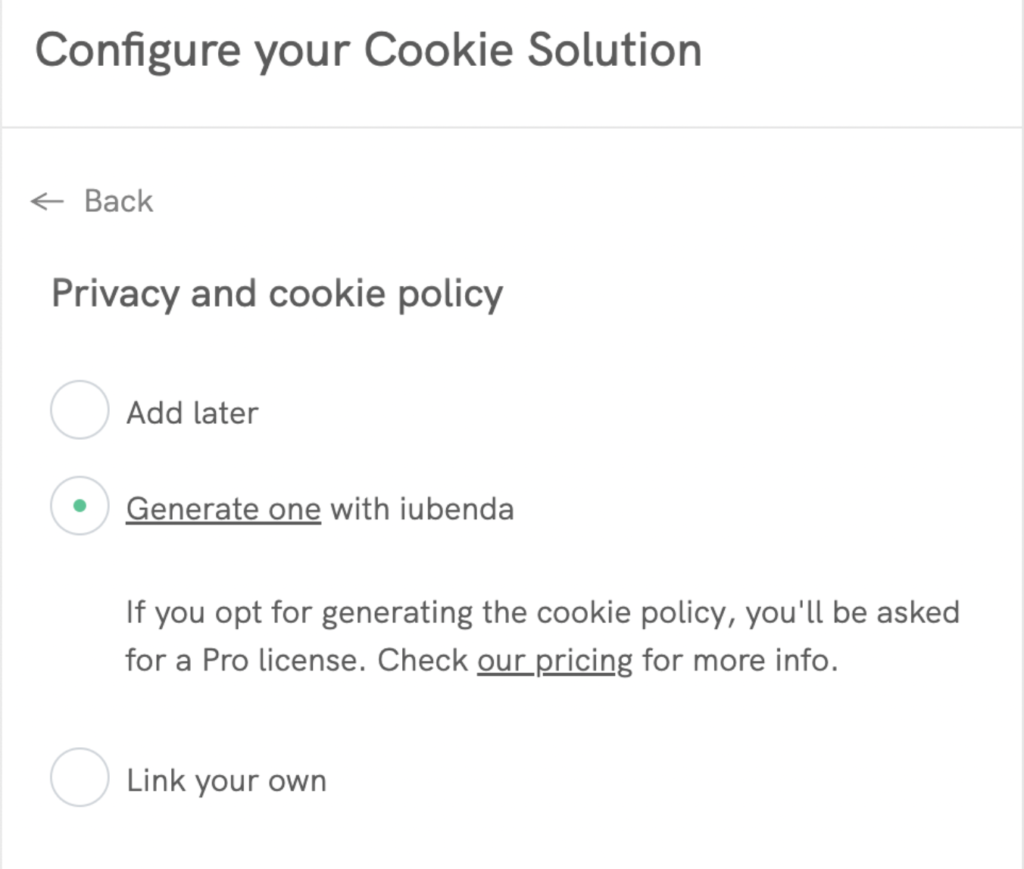
Task: Go back using the Back text
Action: click(x=118, y=201)
